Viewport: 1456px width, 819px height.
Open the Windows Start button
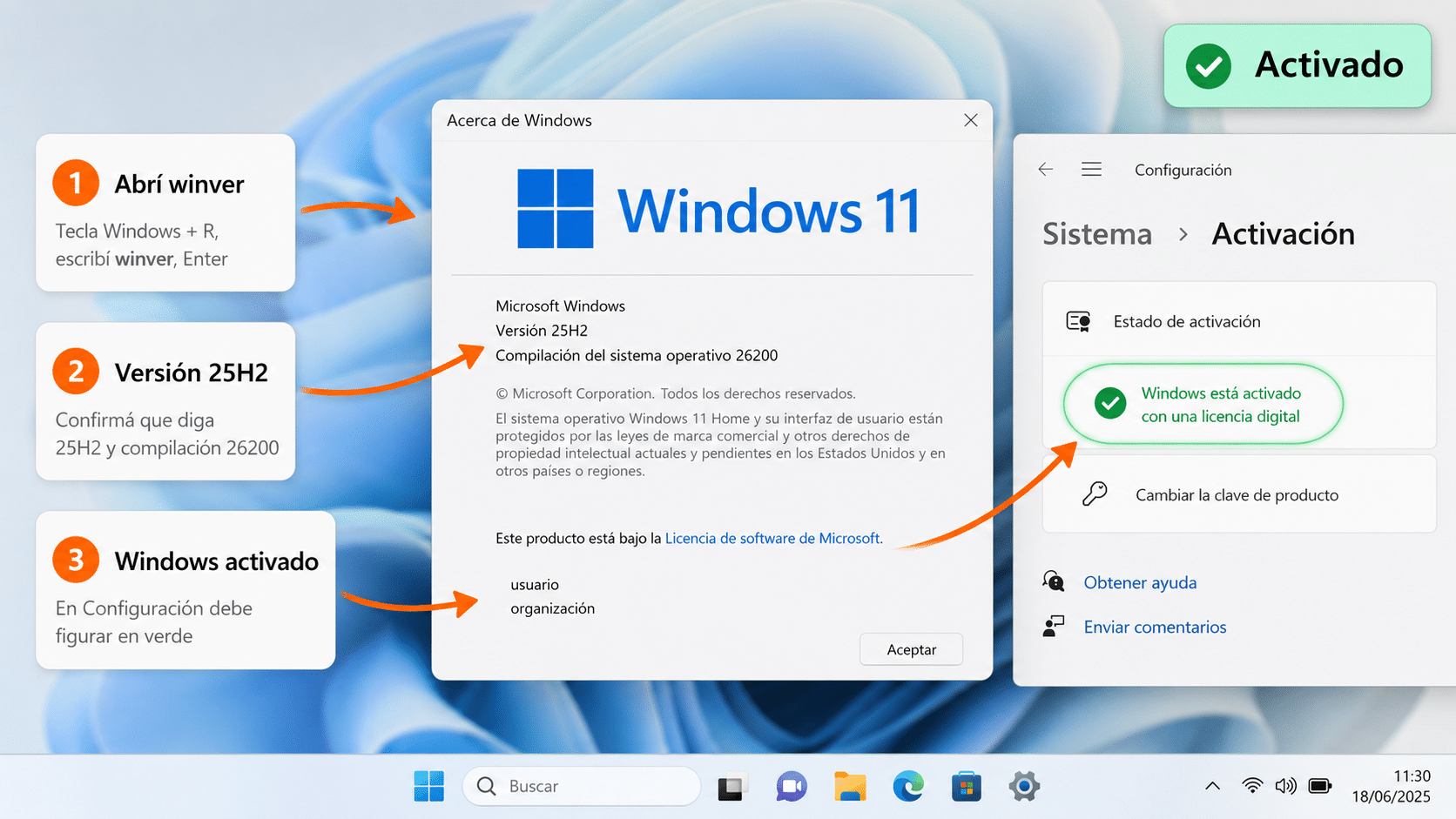tap(428, 786)
